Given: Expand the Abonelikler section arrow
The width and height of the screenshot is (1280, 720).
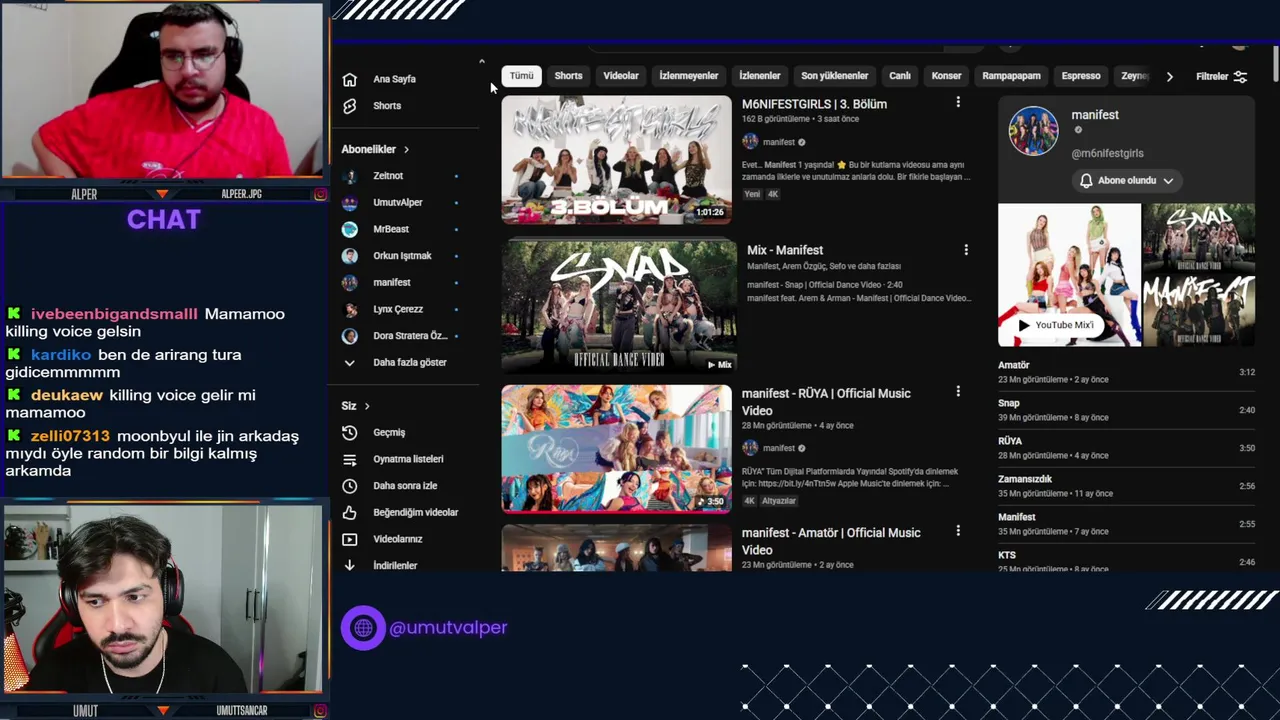Looking at the screenshot, I should pos(406,150).
